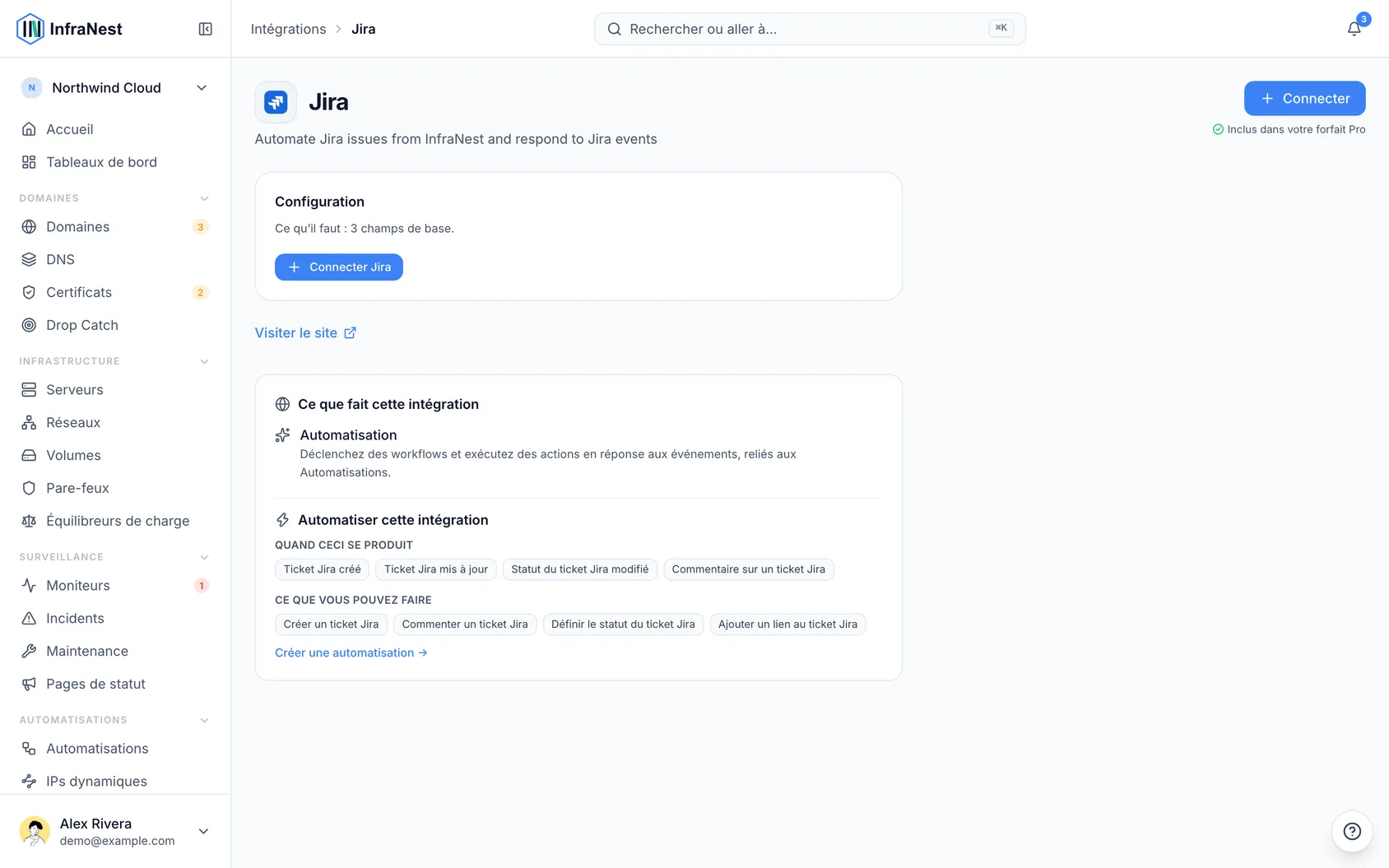The image size is (1389, 868).
Task: Open Maintenance wrench item
Action: 114,652
